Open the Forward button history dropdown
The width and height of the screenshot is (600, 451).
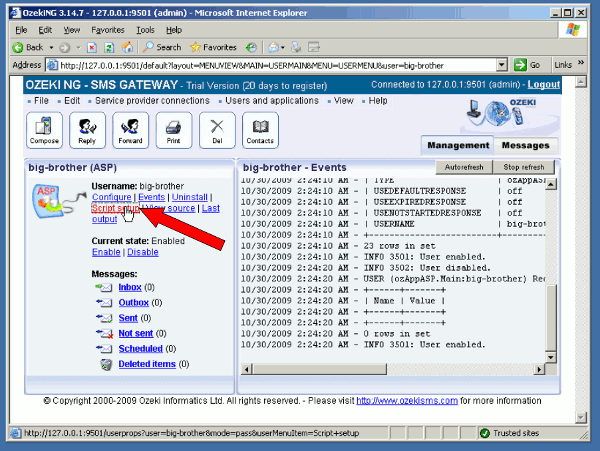tap(78, 48)
